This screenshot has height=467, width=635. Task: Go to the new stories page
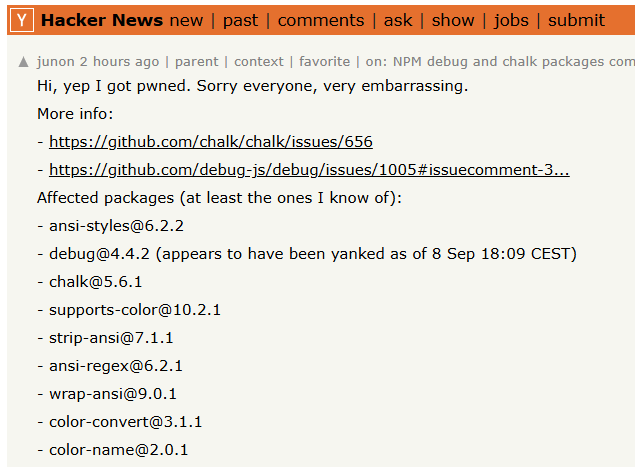point(186,20)
